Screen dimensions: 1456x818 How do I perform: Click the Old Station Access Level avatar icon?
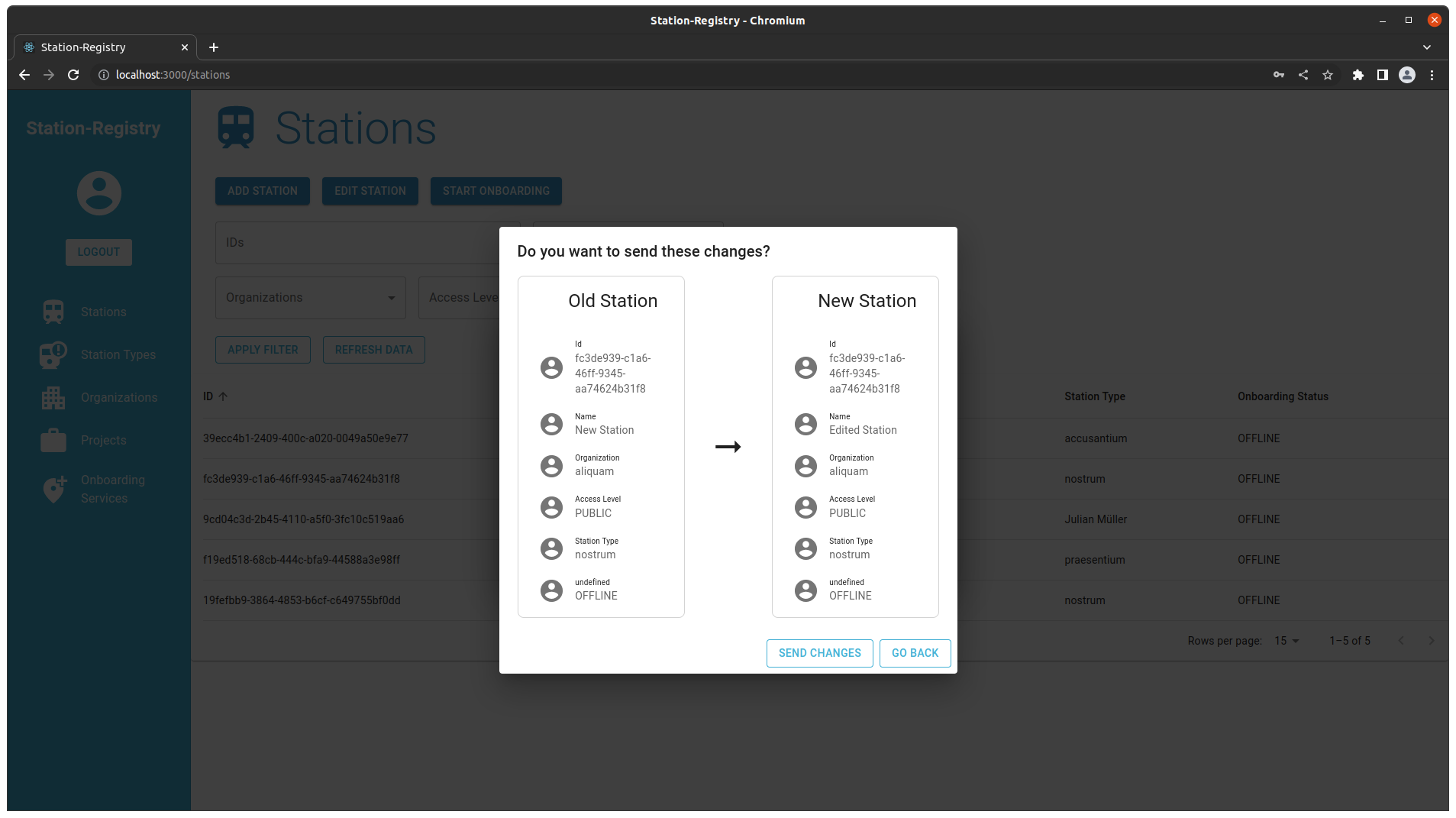(551, 507)
